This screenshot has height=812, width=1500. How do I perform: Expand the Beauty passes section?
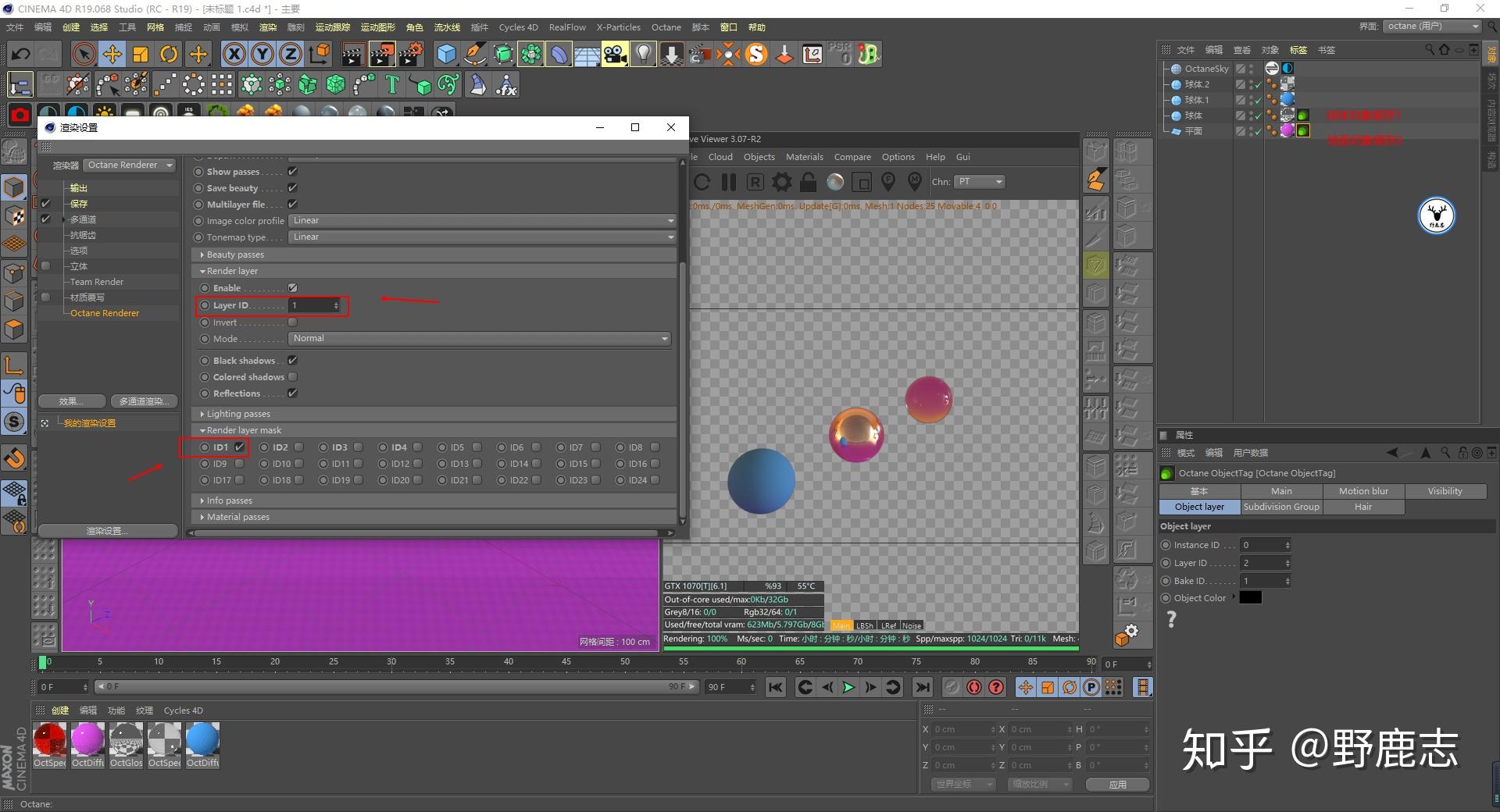235,255
